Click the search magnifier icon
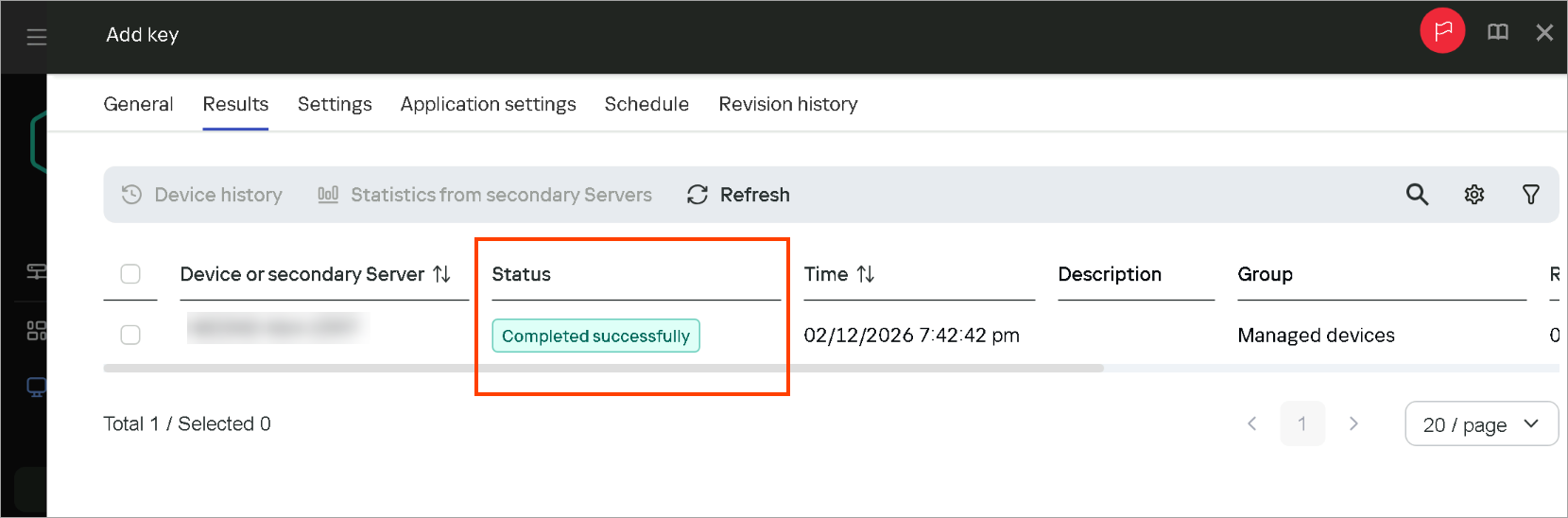Viewport: 1568px width, 518px height. coord(1417,195)
